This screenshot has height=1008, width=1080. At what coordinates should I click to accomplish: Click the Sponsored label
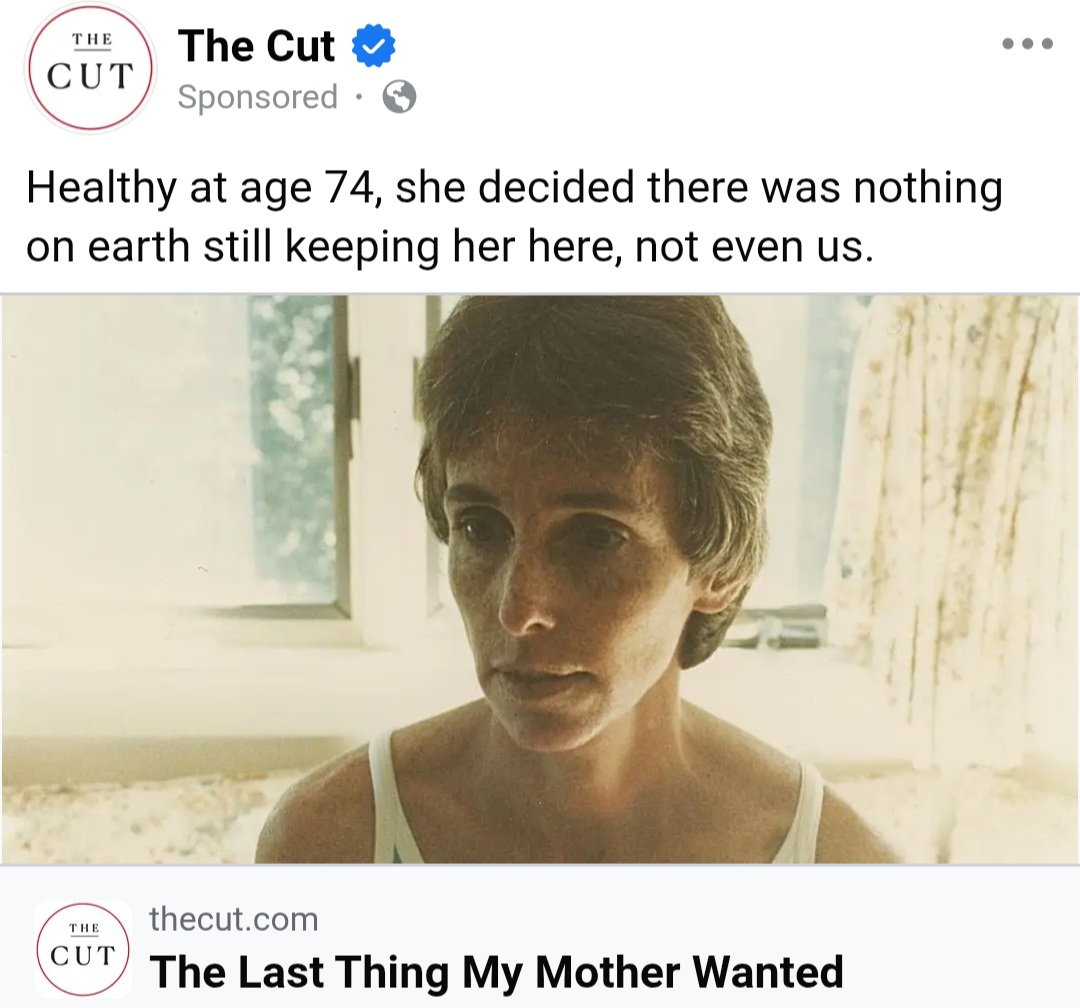pyautogui.click(x=257, y=98)
